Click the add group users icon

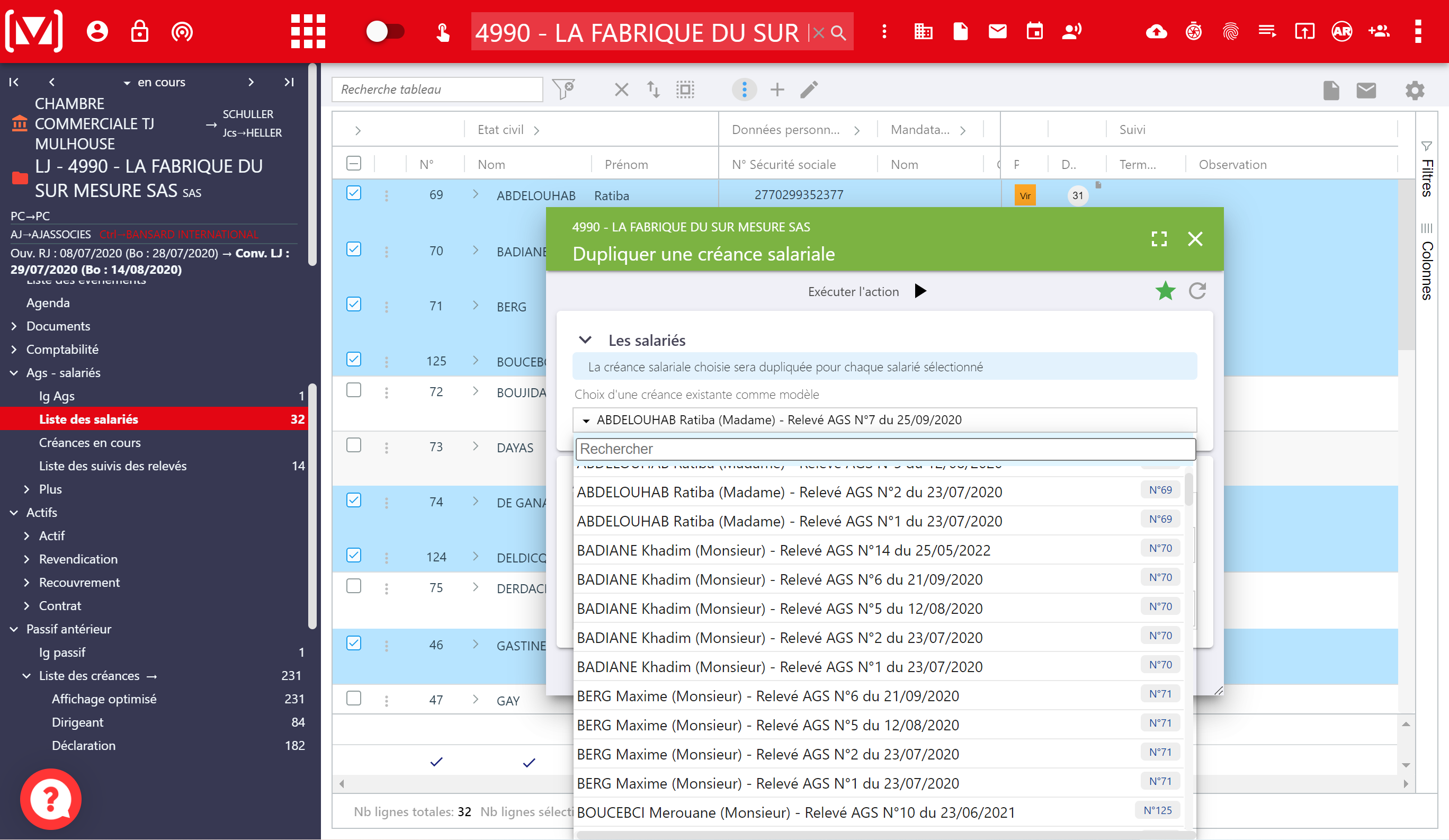pos(1379,31)
